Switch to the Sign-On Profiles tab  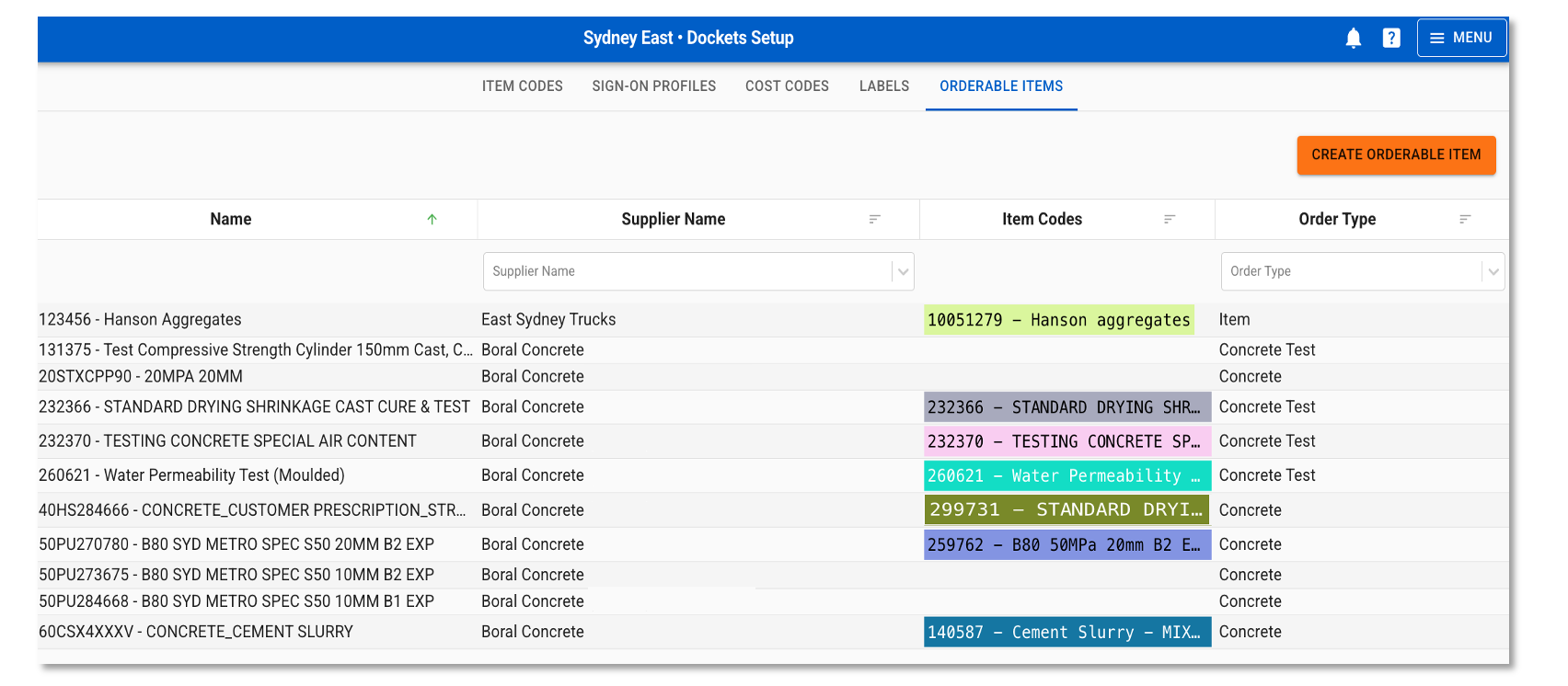coord(653,86)
